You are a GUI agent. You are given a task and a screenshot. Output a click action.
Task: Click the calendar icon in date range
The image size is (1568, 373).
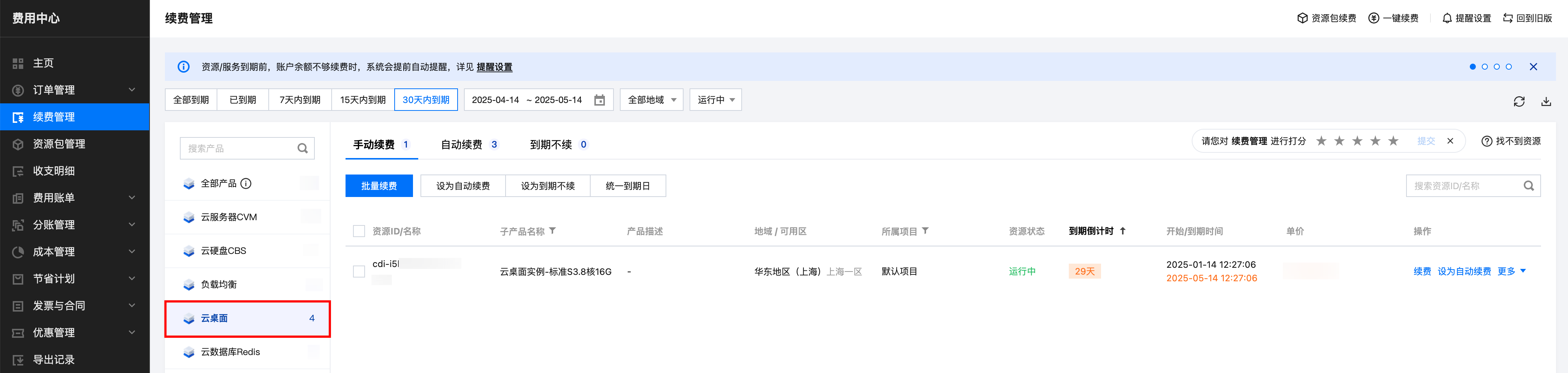point(600,100)
